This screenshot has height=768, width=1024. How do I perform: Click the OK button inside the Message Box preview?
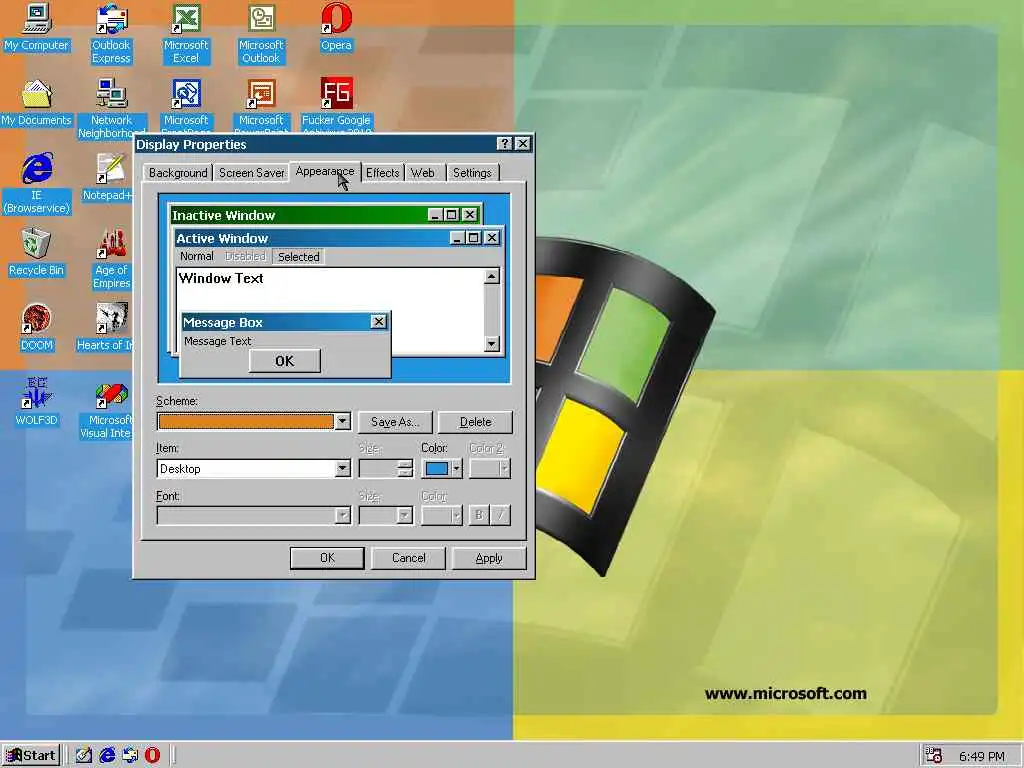click(285, 361)
